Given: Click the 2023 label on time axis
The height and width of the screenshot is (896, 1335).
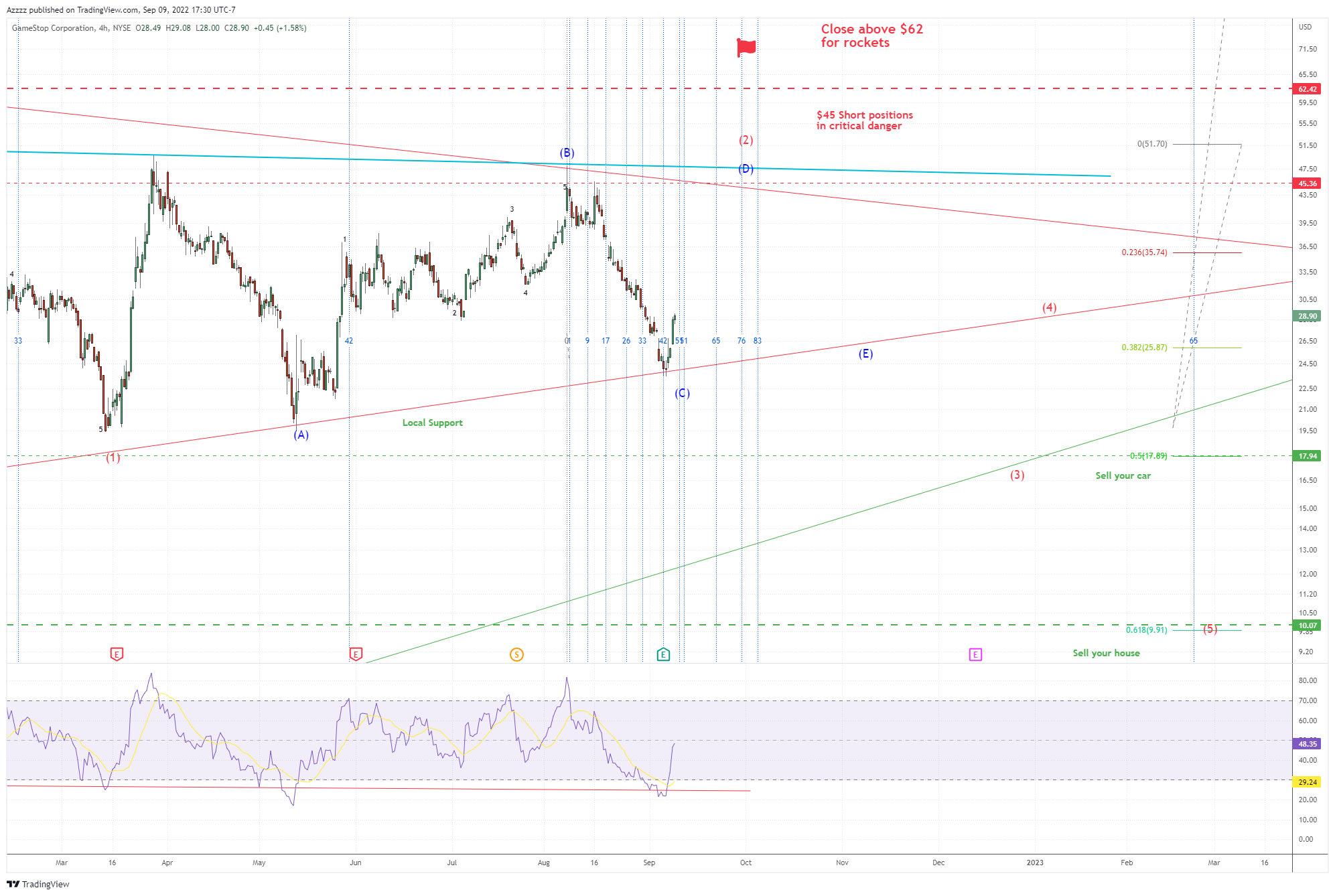Looking at the screenshot, I should click(x=1035, y=863).
